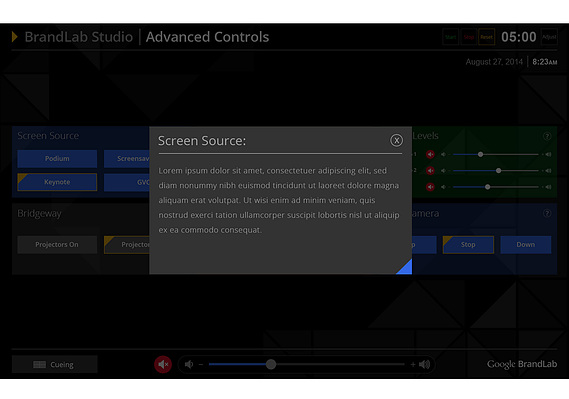Mute the third Levels channel
This screenshot has height=399, width=569.
[x=430, y=187]
